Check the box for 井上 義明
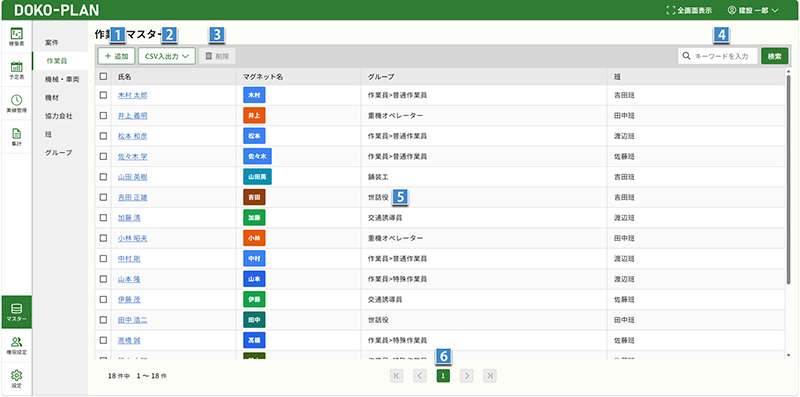This screenshot has width=800, height=397. coord(104,116)
